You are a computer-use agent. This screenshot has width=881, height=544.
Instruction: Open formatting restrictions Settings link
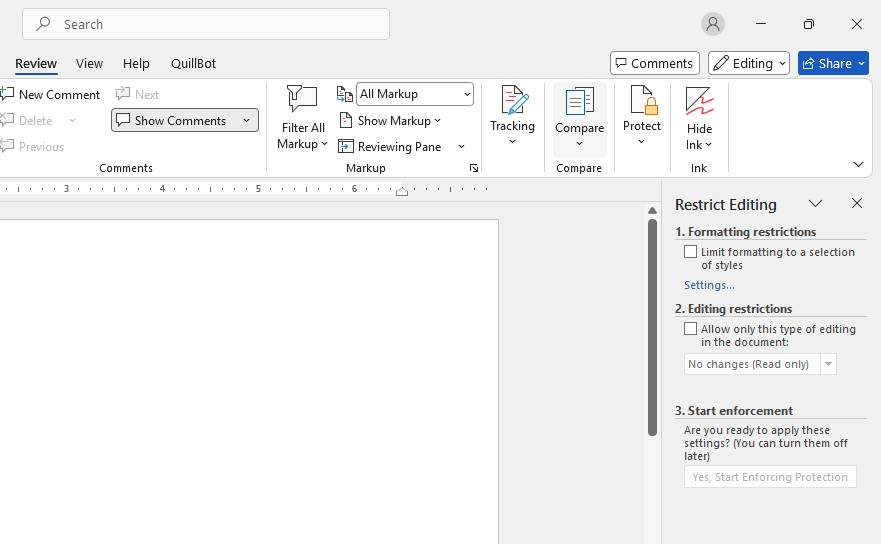(709, 285)
